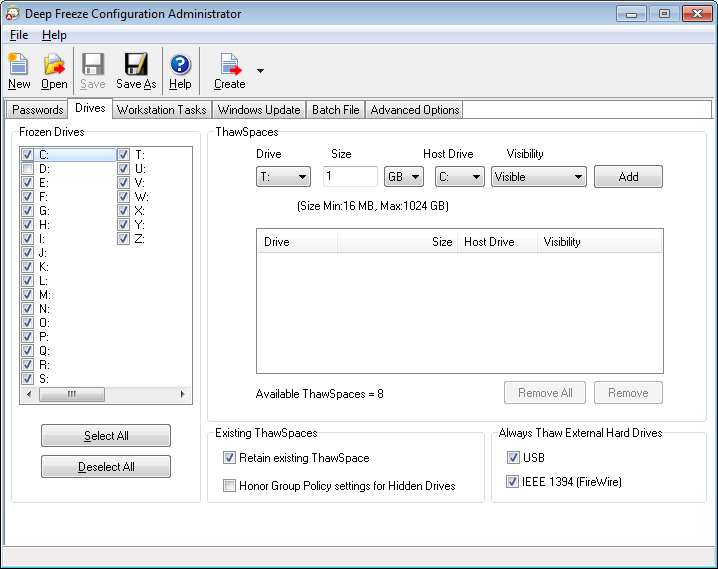The width and height of the screenshot is (718, 569).
Task: Click the Drive column header in ThawSpaces table
Action: click(x=297, y=242)
